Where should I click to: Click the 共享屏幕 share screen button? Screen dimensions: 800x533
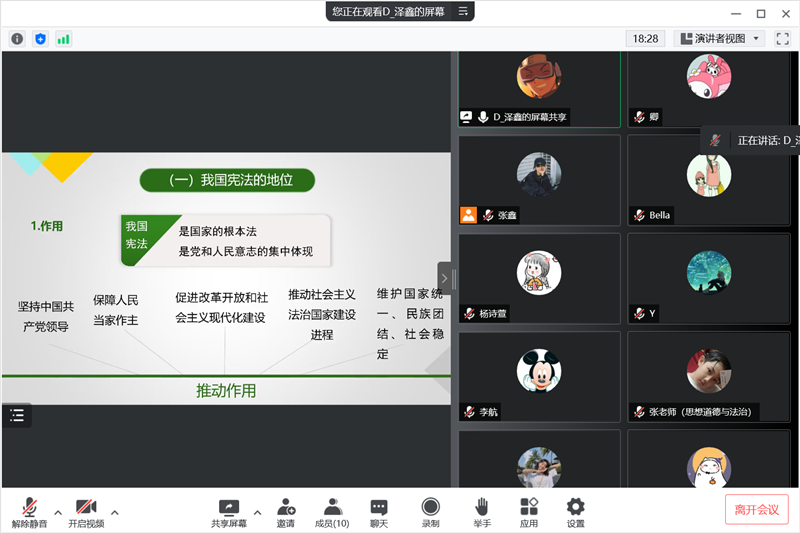click(229, 512)
